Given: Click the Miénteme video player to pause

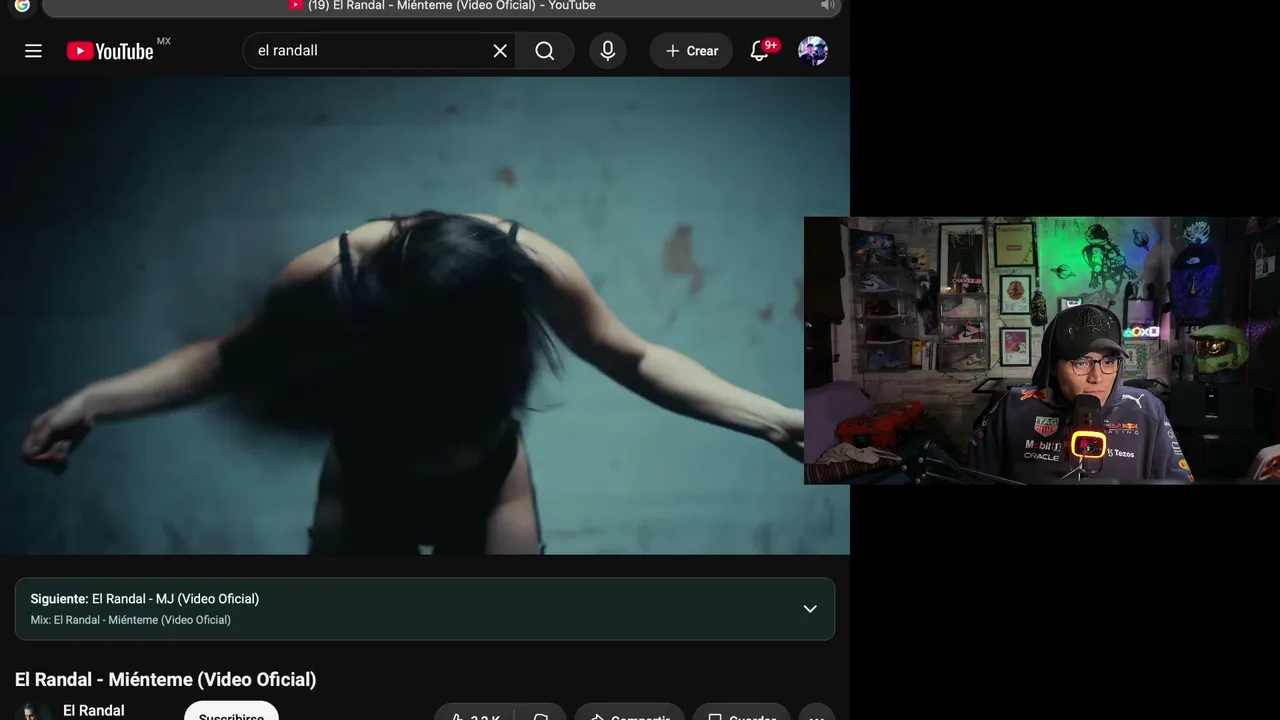Looking at the screenshot, I should coord(425,316).
